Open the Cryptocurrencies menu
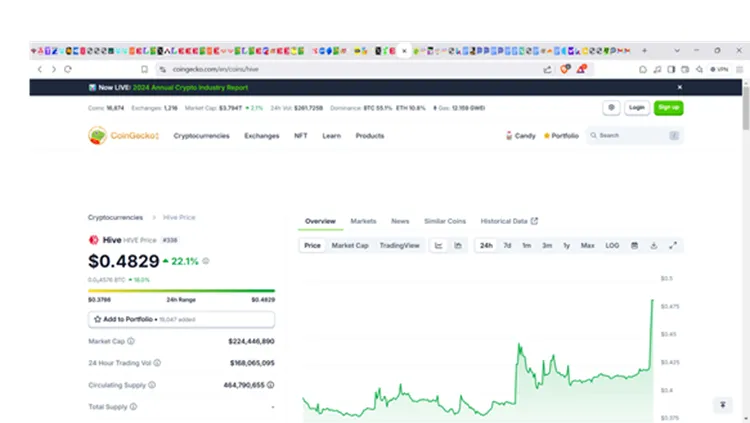This screenshot has height=423, width=750. [201, 136]
